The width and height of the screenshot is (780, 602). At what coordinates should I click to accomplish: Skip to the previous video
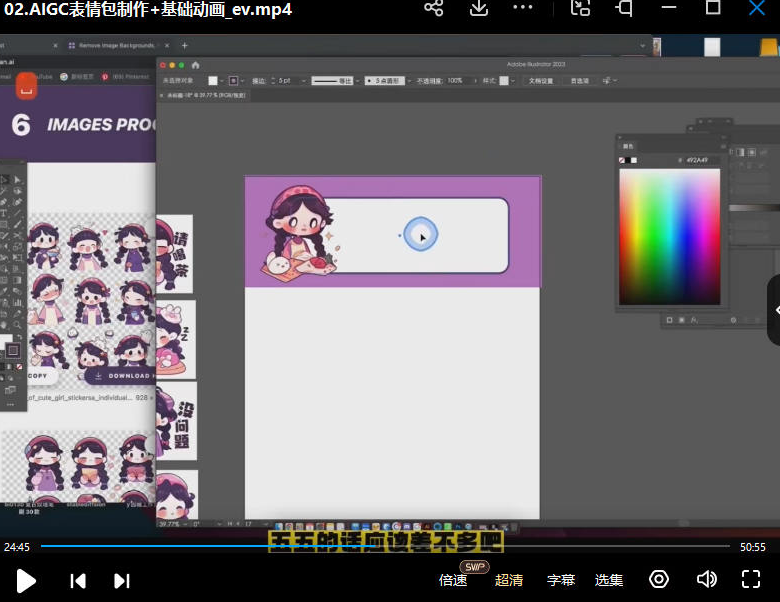pos(78,580)
